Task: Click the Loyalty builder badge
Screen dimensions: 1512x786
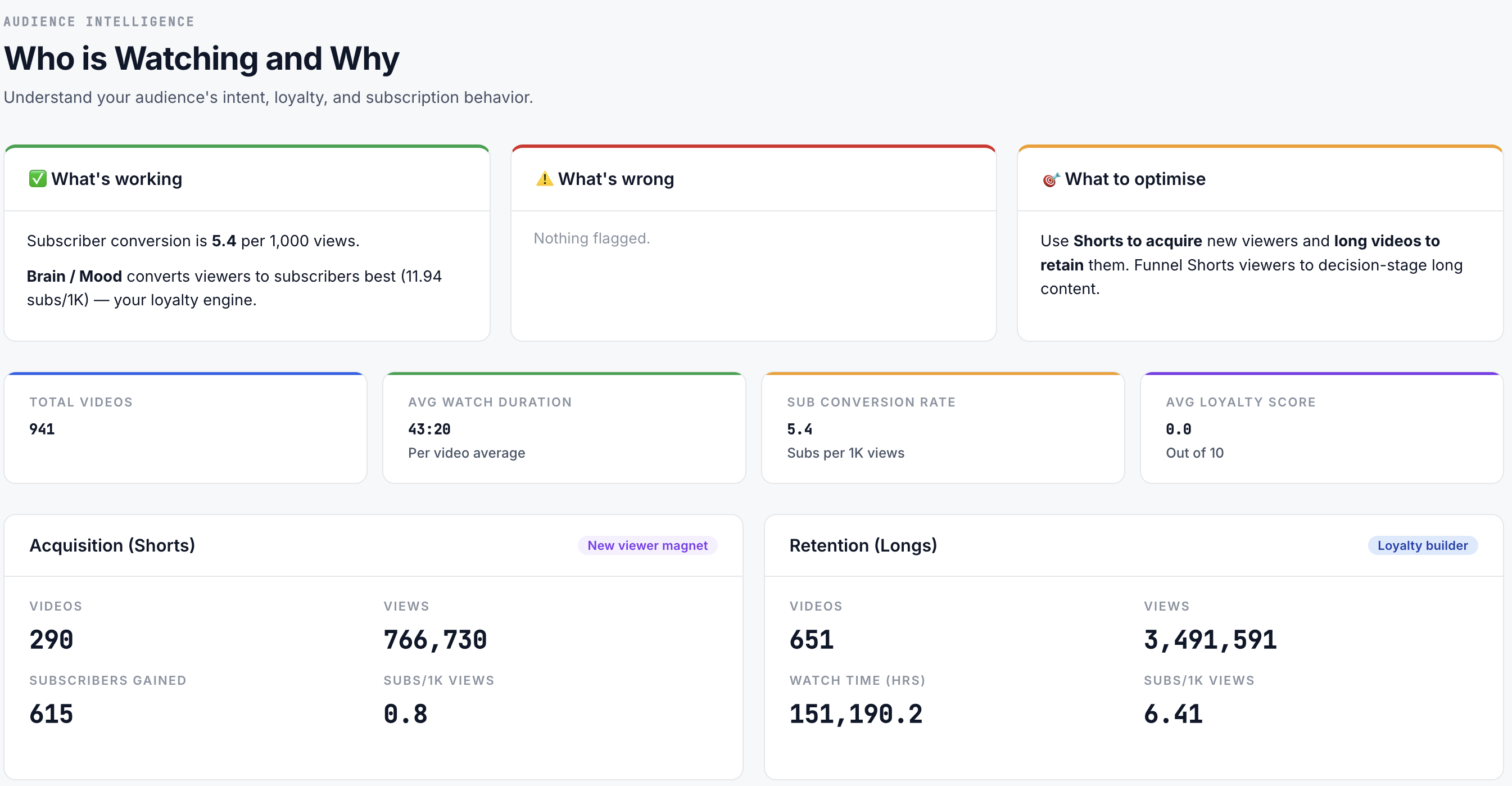Action: click(1422, 545)
